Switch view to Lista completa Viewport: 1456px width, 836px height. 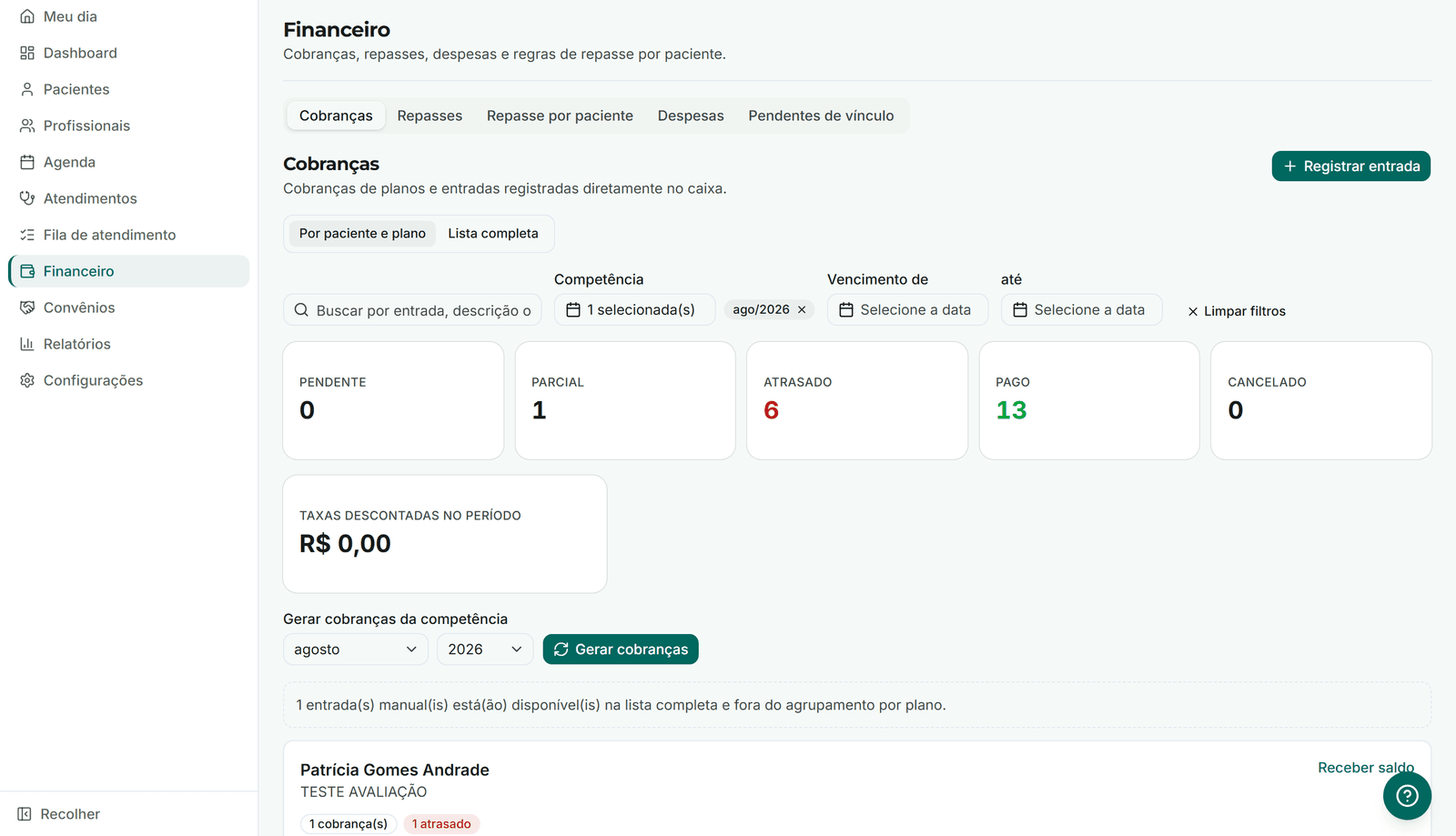(493, 234)
